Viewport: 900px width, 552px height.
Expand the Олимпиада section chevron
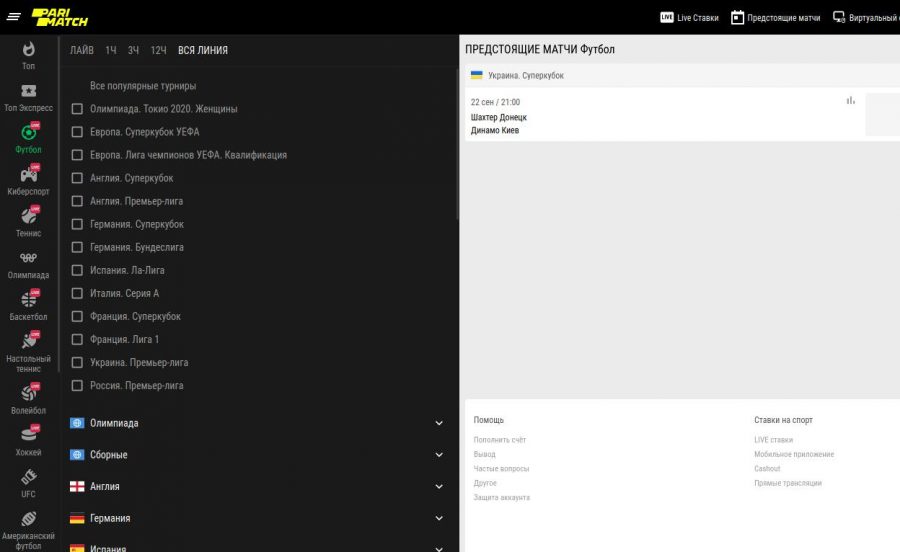click(439, 423)
